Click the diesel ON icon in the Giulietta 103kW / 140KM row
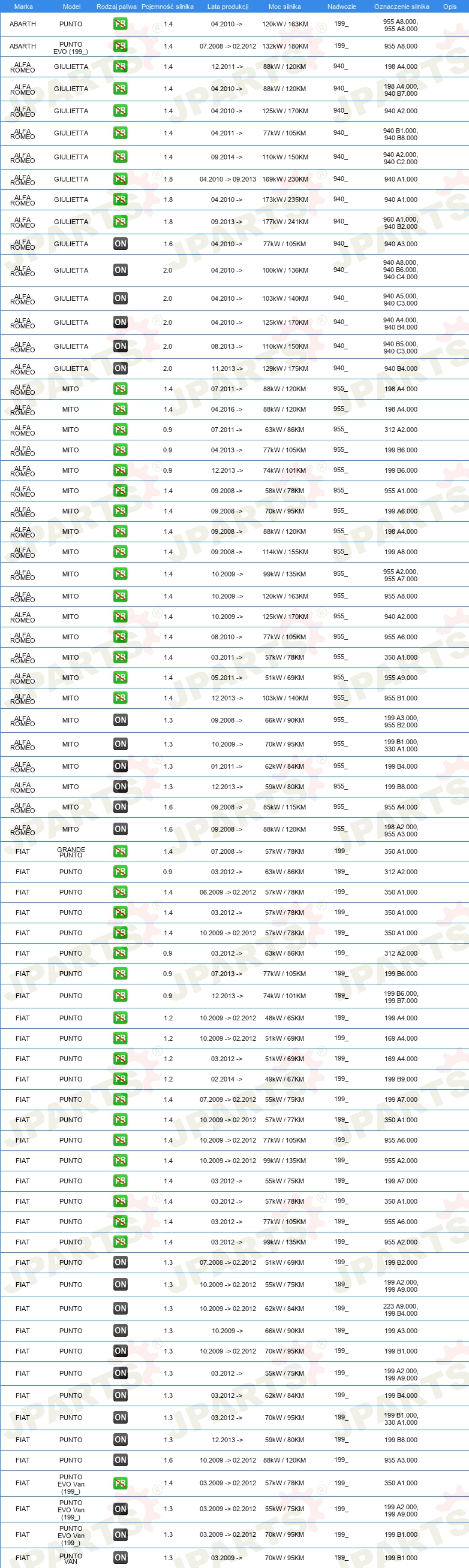The height and width of the screenshot is (1568, 469). tap(120, 299)
